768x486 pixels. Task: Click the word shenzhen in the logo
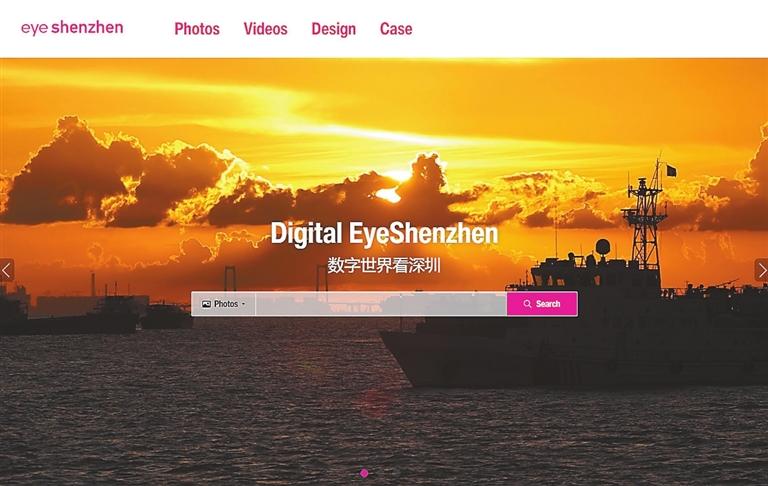tap(87, 27)
